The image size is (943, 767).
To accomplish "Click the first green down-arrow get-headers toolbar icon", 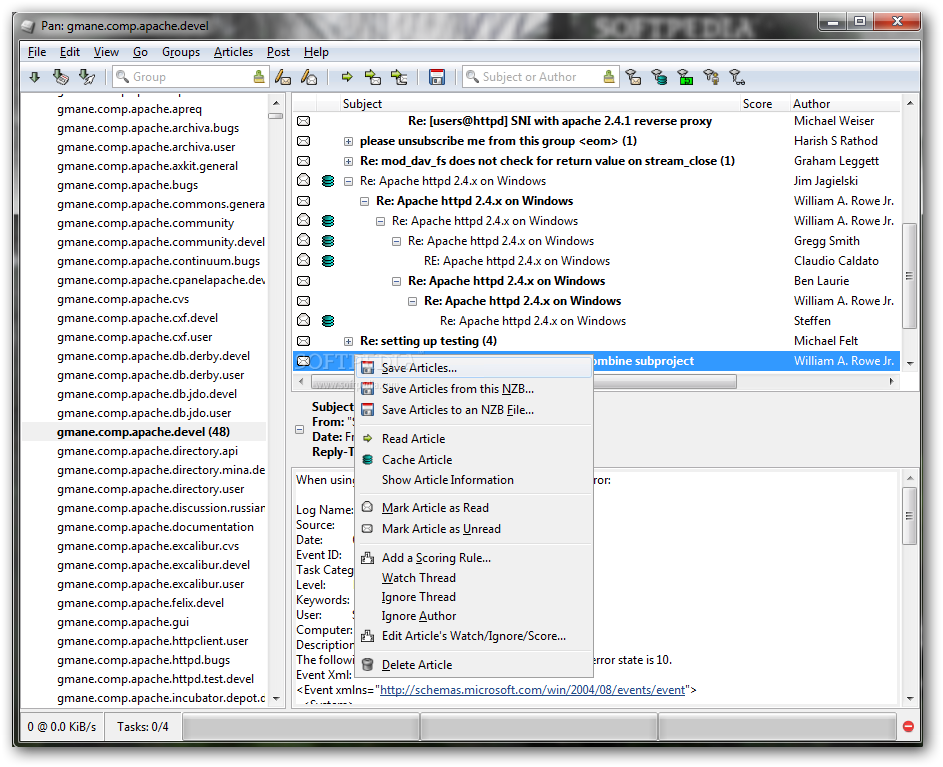I will click(35, 77).
